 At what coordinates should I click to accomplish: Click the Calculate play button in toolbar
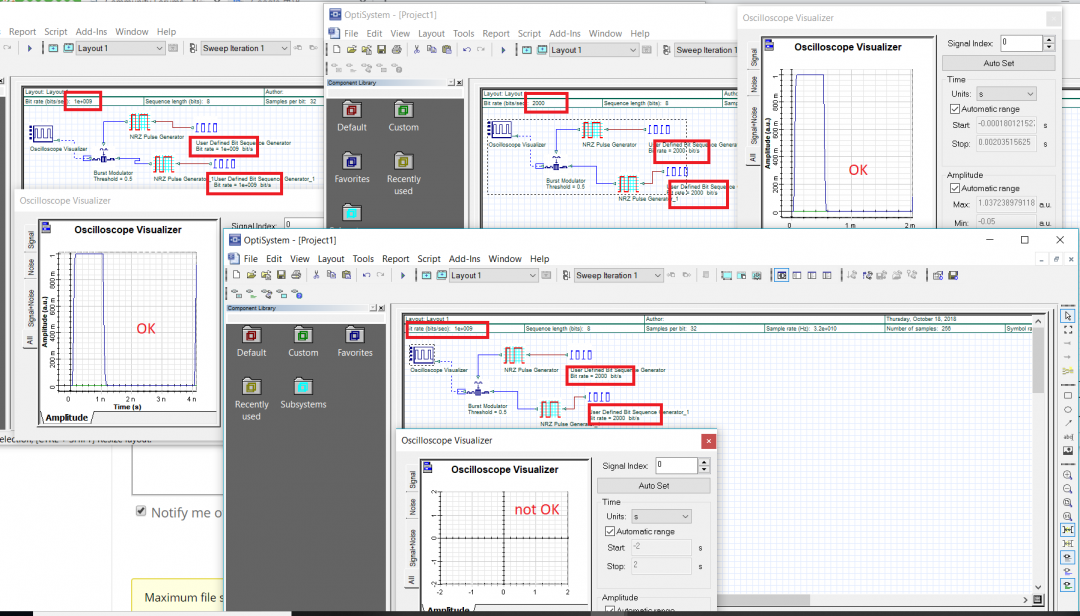403,275
